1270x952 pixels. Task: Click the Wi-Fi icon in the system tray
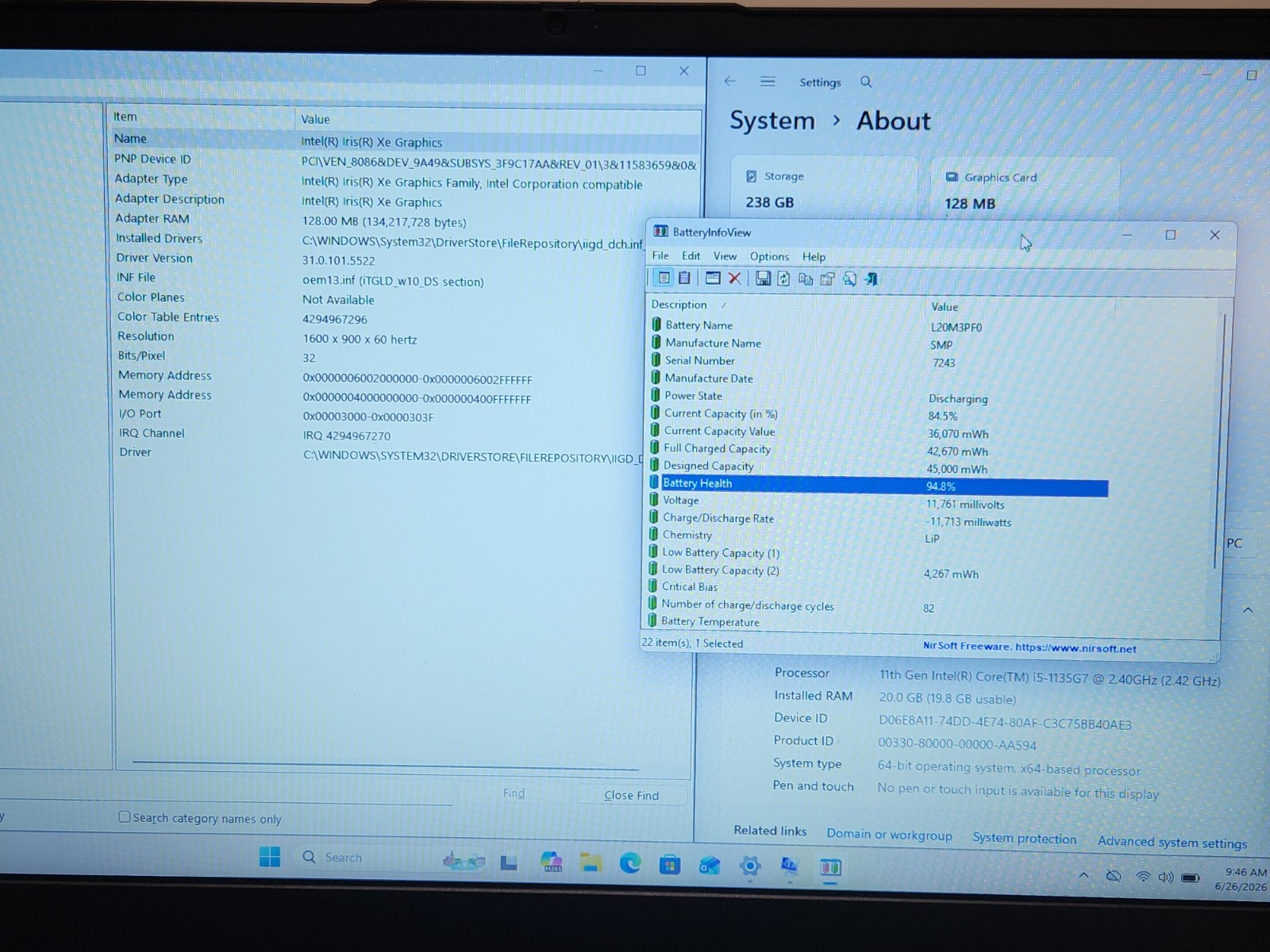click(1143, 877)
